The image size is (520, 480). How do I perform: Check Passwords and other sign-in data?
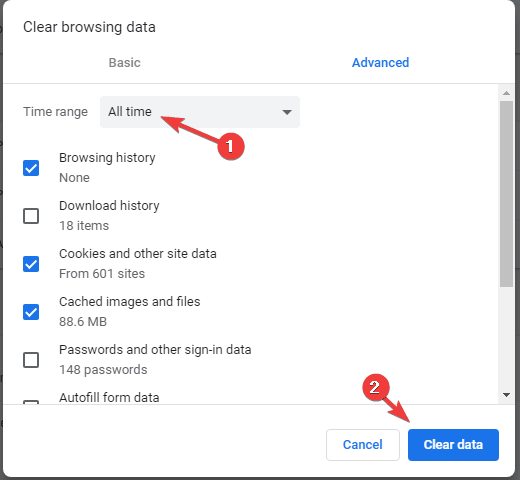tap(31, 360)
